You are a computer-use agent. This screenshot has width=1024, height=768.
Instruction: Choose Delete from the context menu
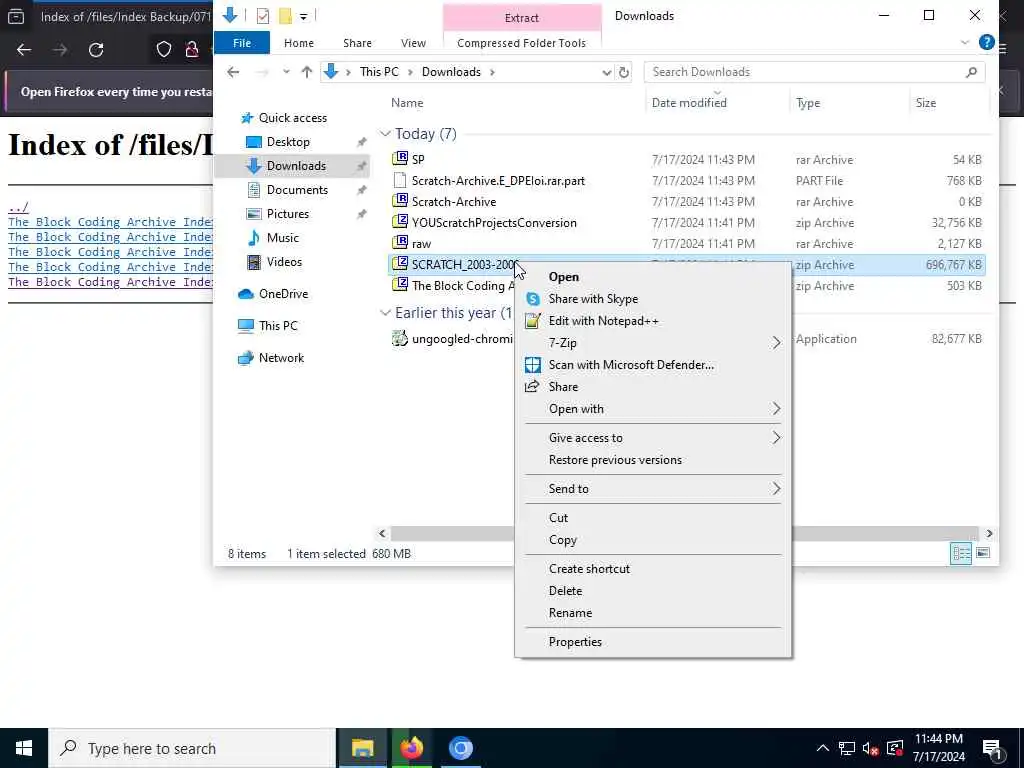click(x=565, y=591)
